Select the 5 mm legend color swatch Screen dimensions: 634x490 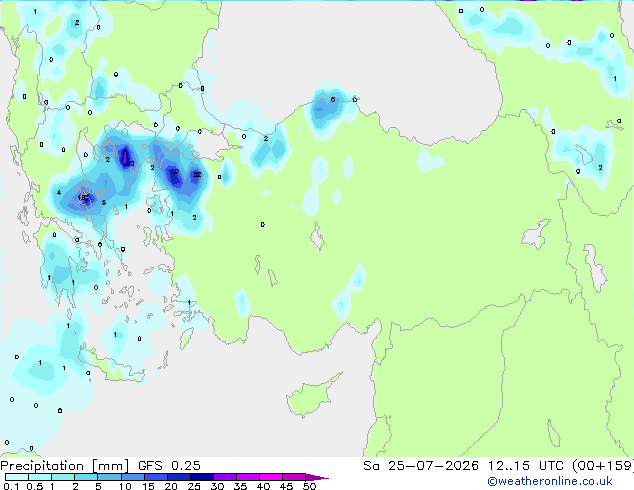(110, 477)
